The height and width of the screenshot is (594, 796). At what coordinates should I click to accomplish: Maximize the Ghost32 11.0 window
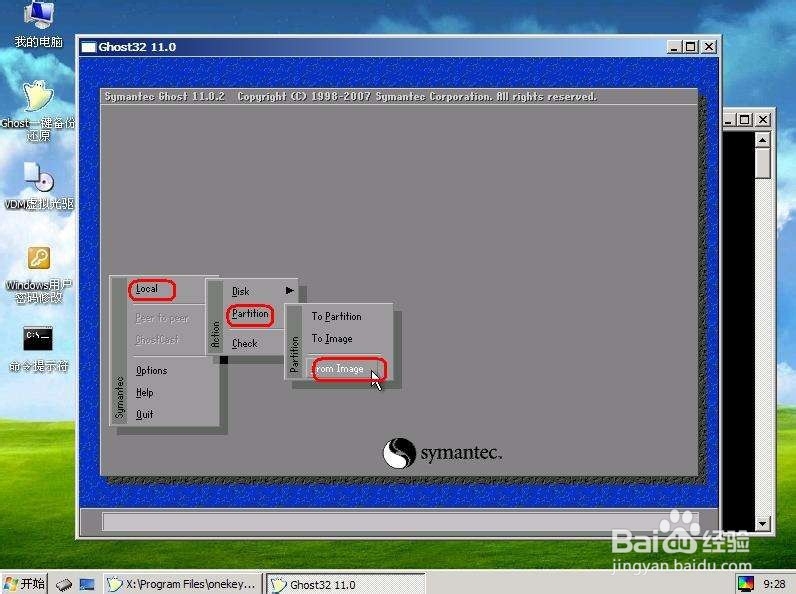pos(690,47)
